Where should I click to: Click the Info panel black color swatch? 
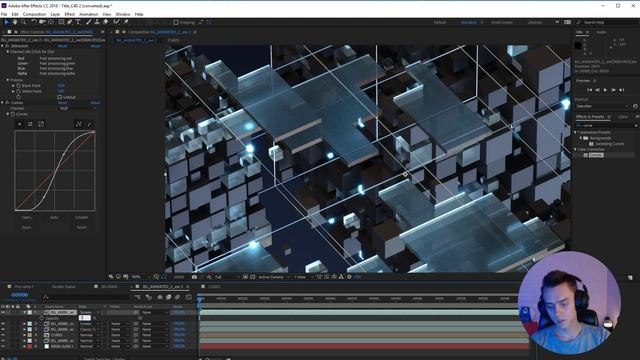coord(578,46)
